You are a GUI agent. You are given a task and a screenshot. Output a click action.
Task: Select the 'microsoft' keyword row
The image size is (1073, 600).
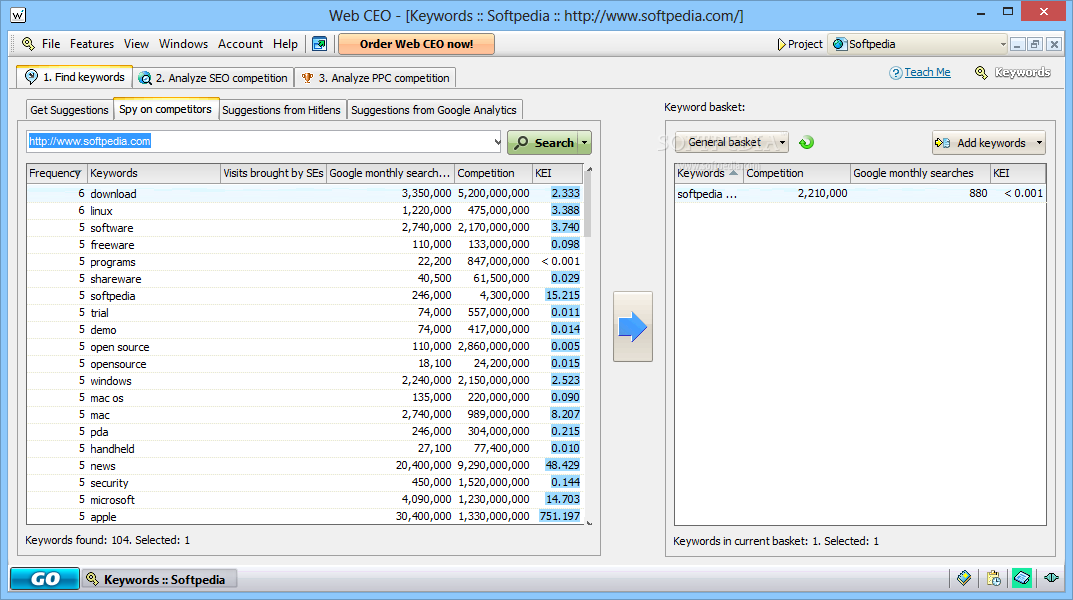coord(305,499)
